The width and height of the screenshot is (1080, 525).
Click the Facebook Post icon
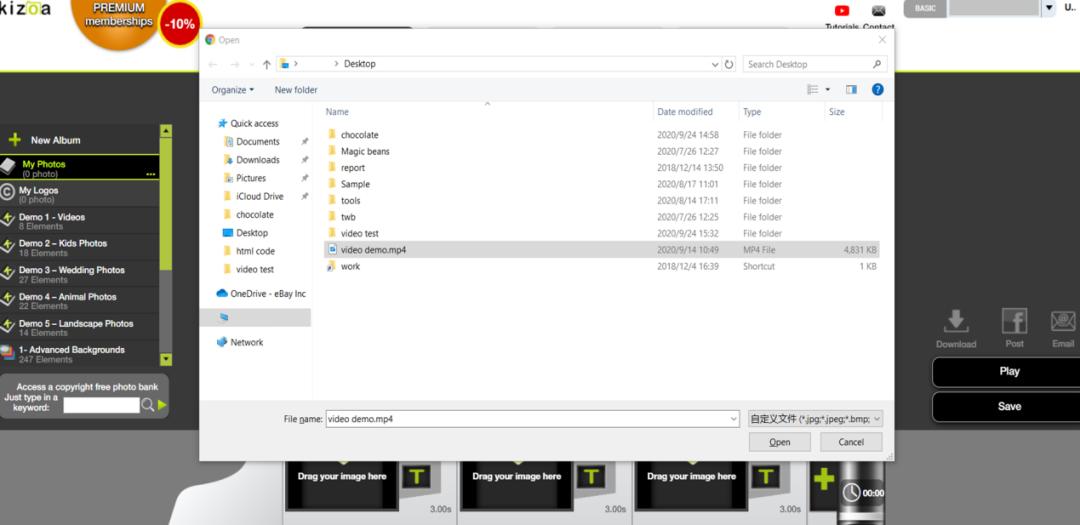click(1014, 322)
